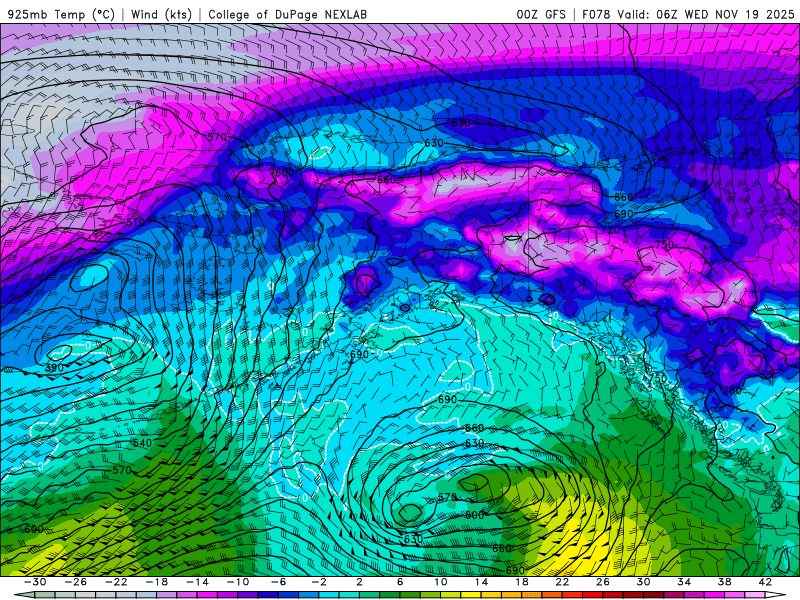Click the "F078 Valid: 06Z WED NOV 19 2025" text
The height and width of the screenshot is (600, 800).
pos(688,14)
